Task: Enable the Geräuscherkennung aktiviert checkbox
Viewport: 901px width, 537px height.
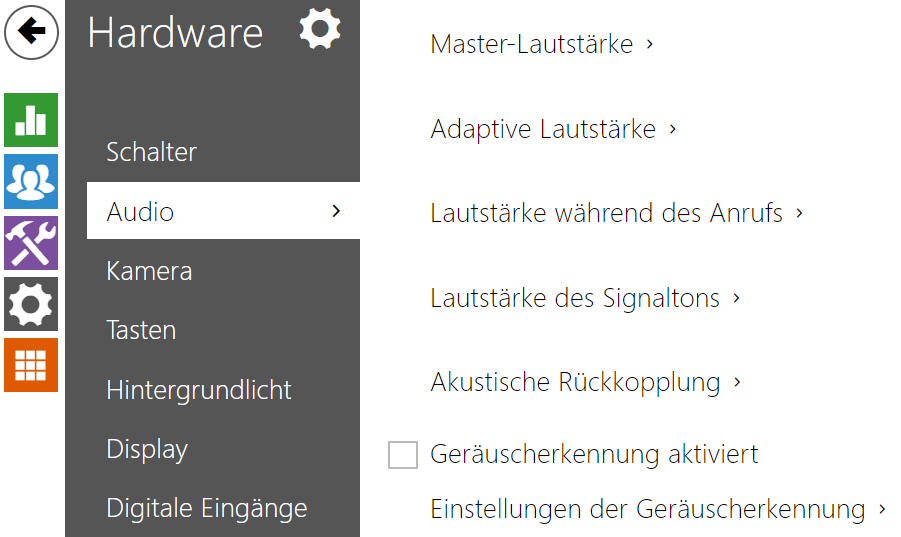Action: point(403,455)
